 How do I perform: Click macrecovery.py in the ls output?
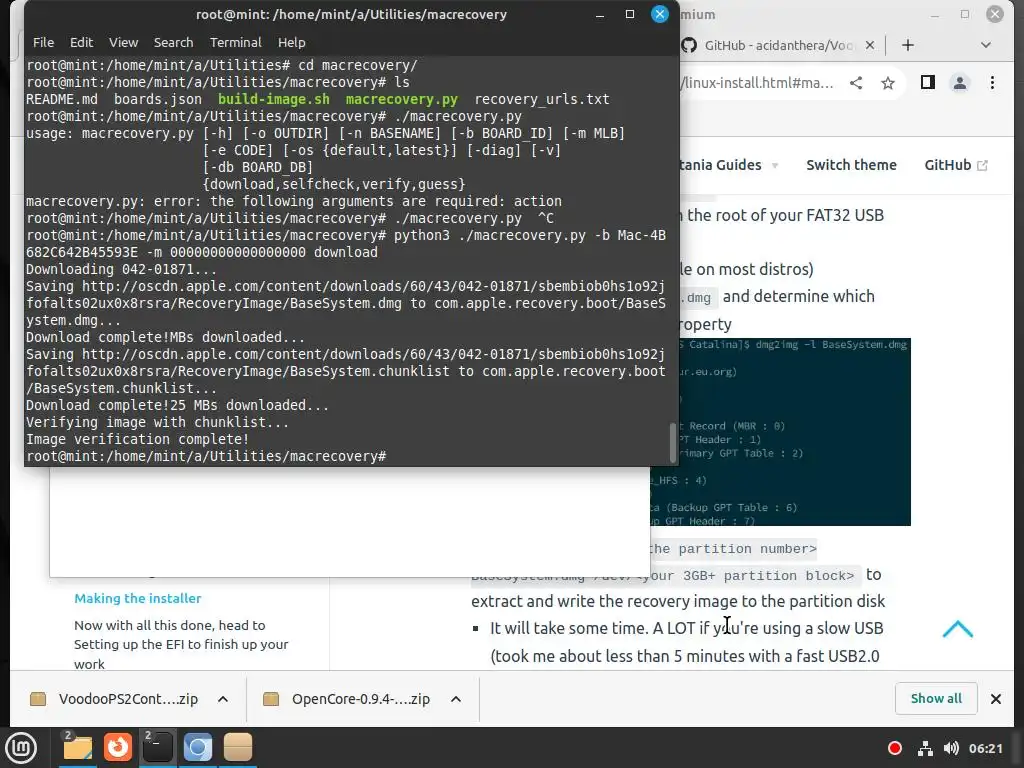pos(402,99)
